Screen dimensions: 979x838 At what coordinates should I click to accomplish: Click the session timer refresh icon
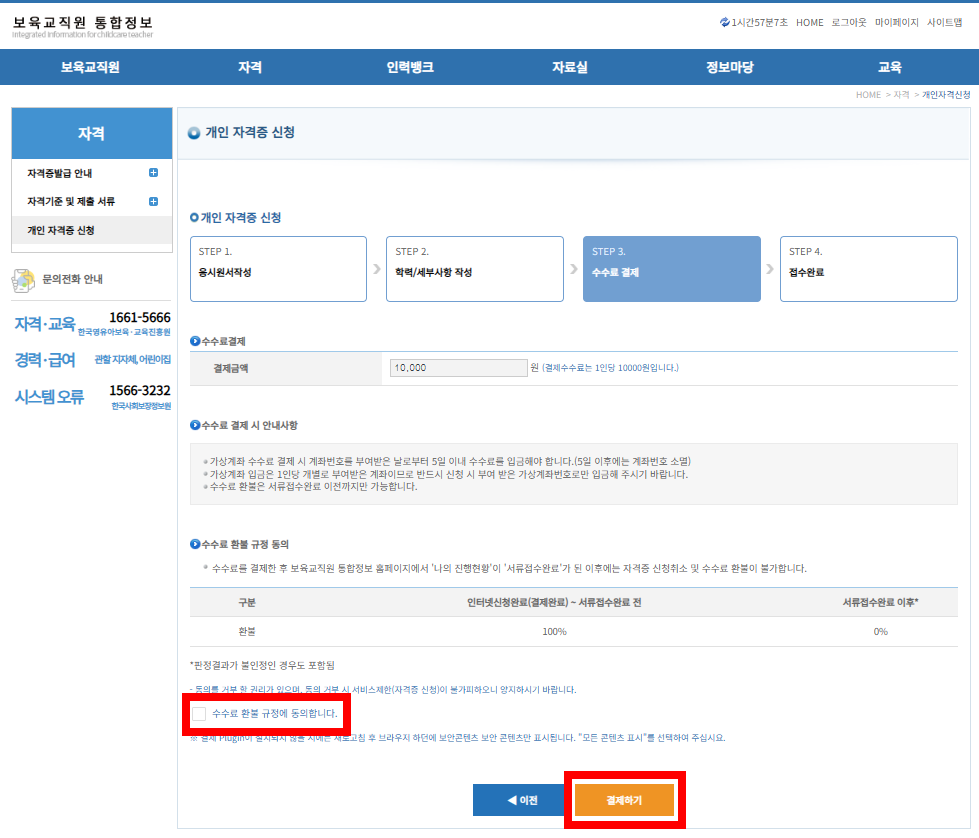point(724,22)
